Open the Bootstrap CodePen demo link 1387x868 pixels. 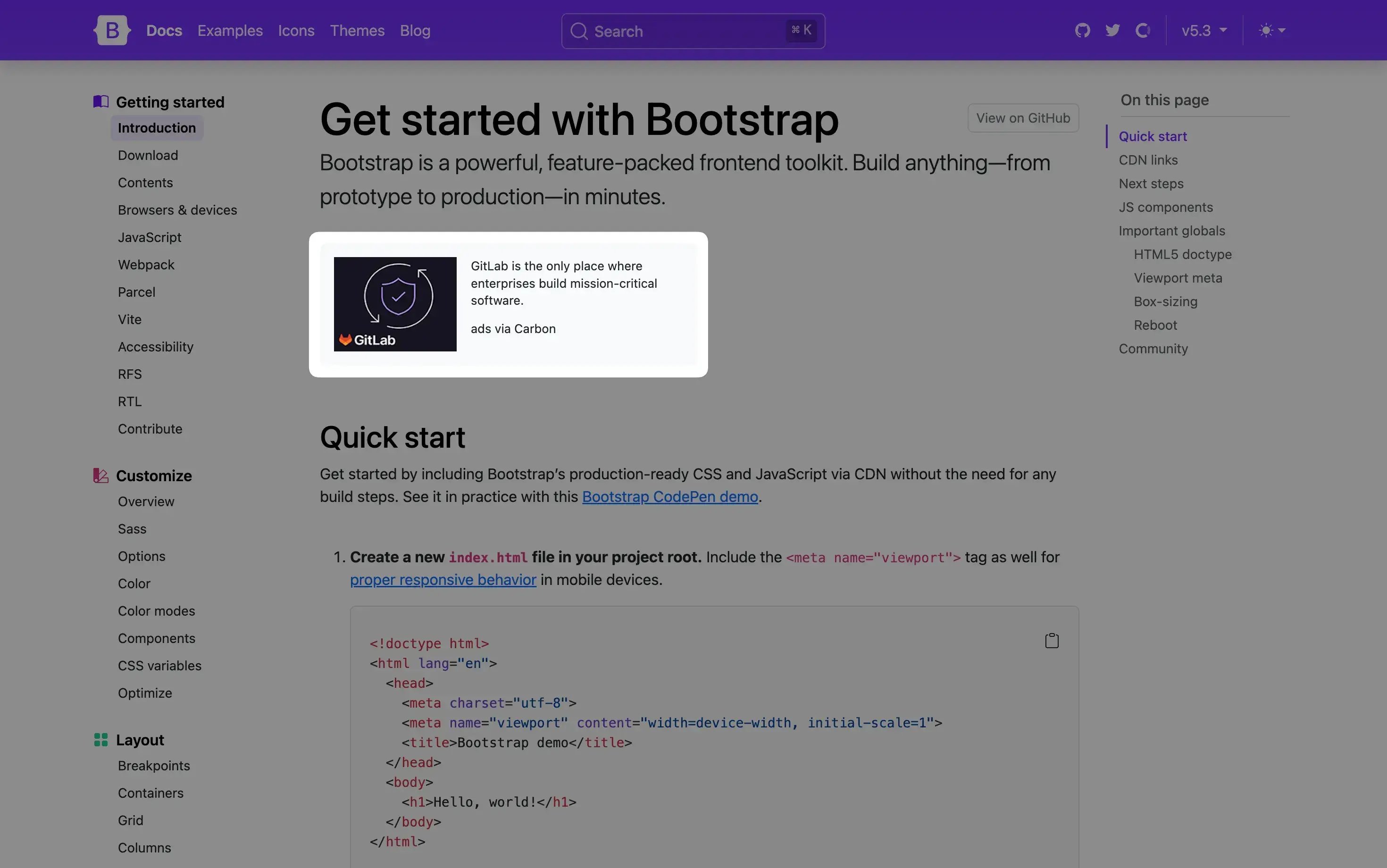tap(670, 497)
